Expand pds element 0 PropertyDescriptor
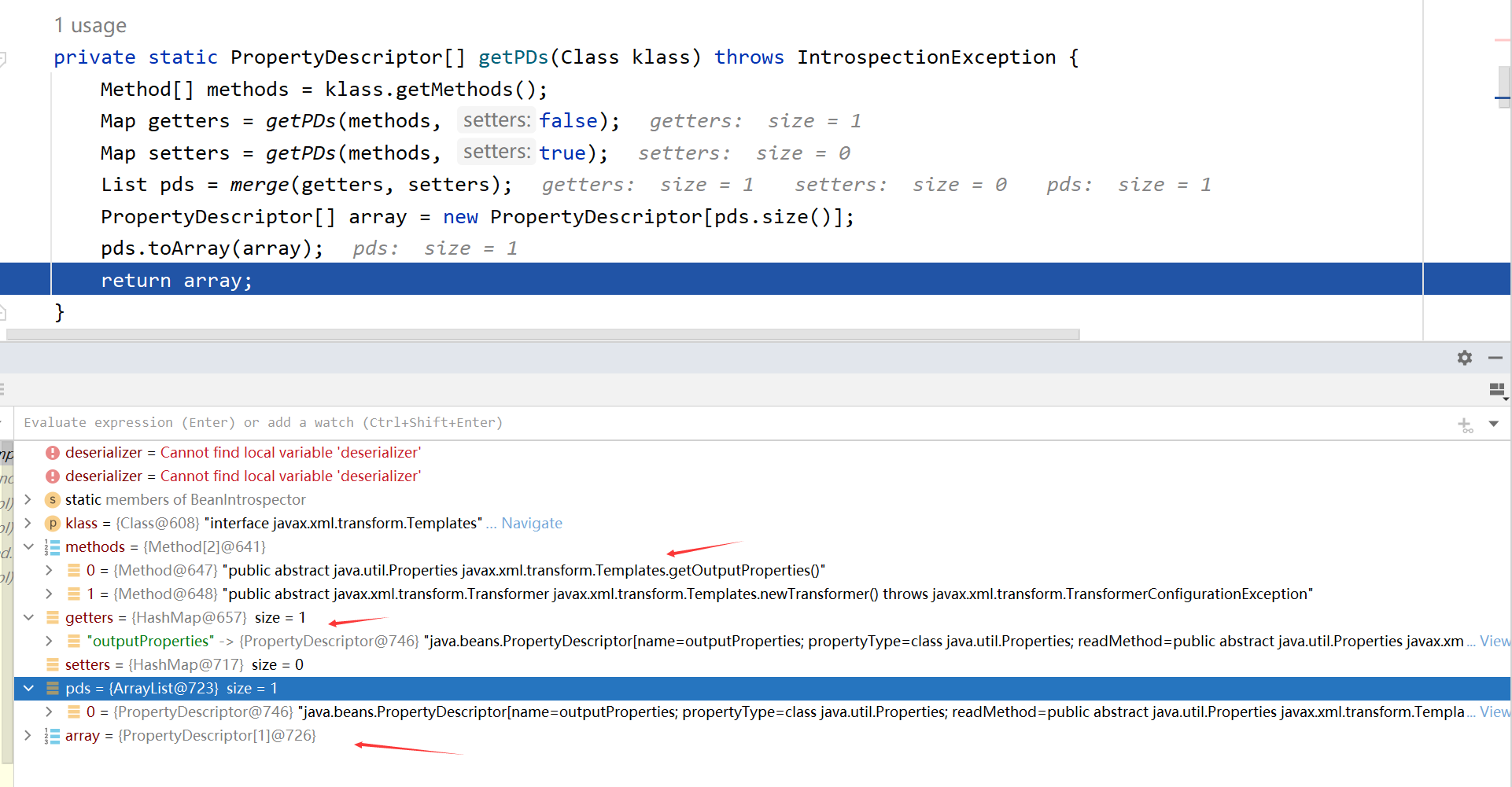1512x787 pixels. tap(49, 712)
